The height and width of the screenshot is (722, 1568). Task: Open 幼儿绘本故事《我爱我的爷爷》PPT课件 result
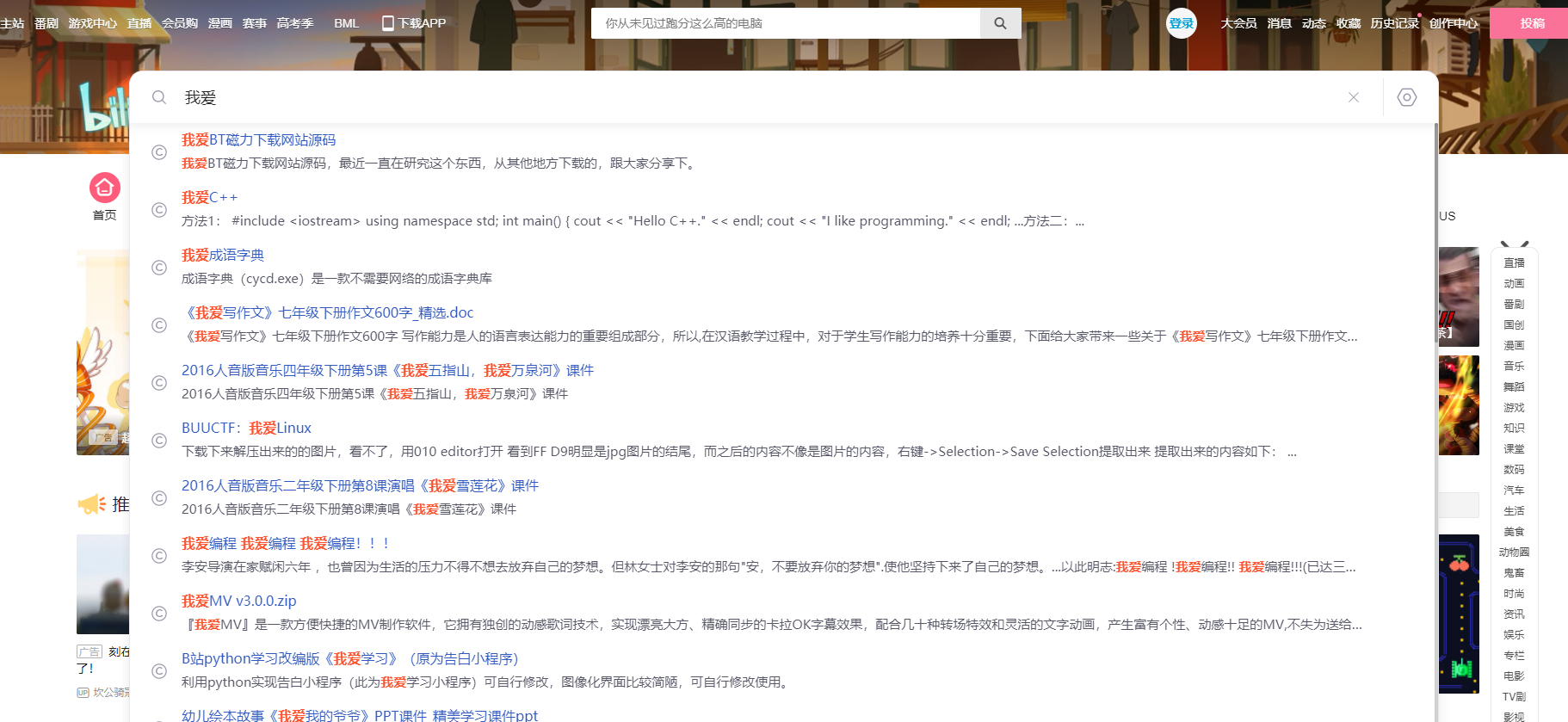[360, 715]
